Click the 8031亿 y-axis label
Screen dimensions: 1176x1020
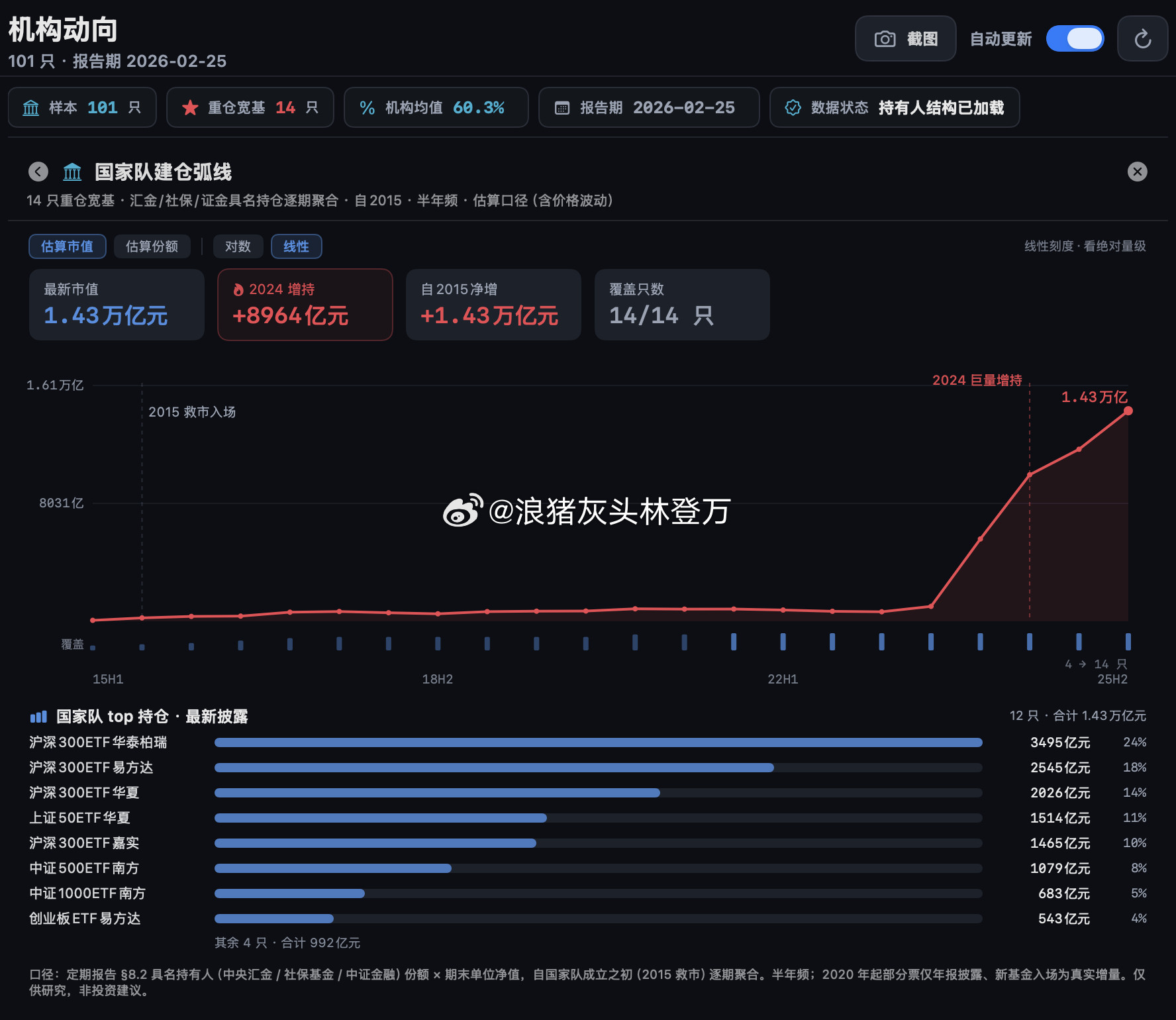point(62,503)
